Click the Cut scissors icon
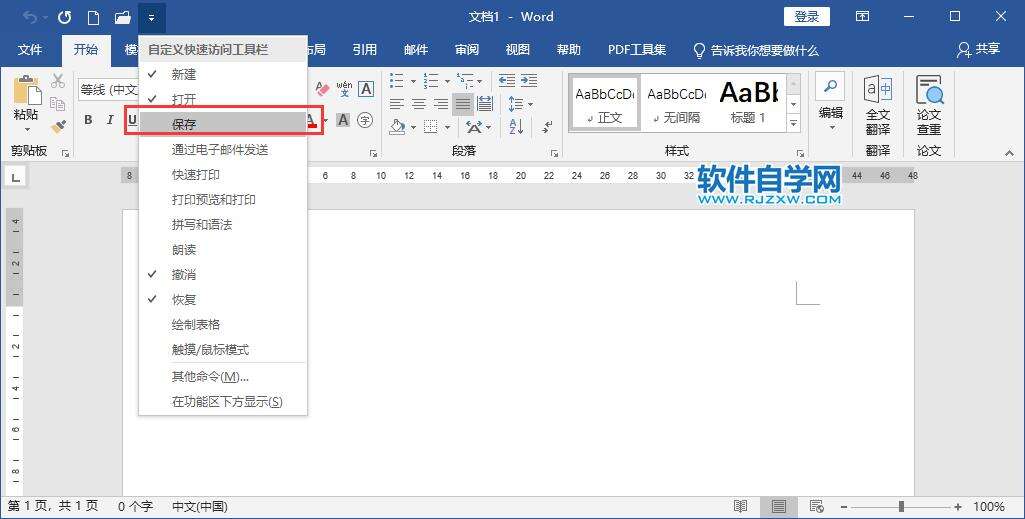Screen dimensions: 1025x519 [58, 81]
